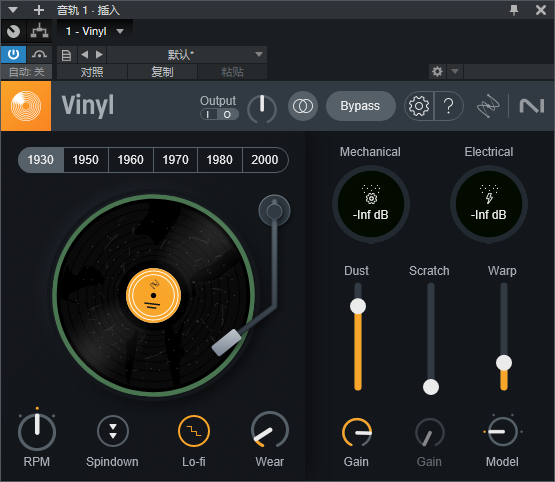Click the Scratch slider handle
This screenshot has height=482, width=555.
coord(431,387)
